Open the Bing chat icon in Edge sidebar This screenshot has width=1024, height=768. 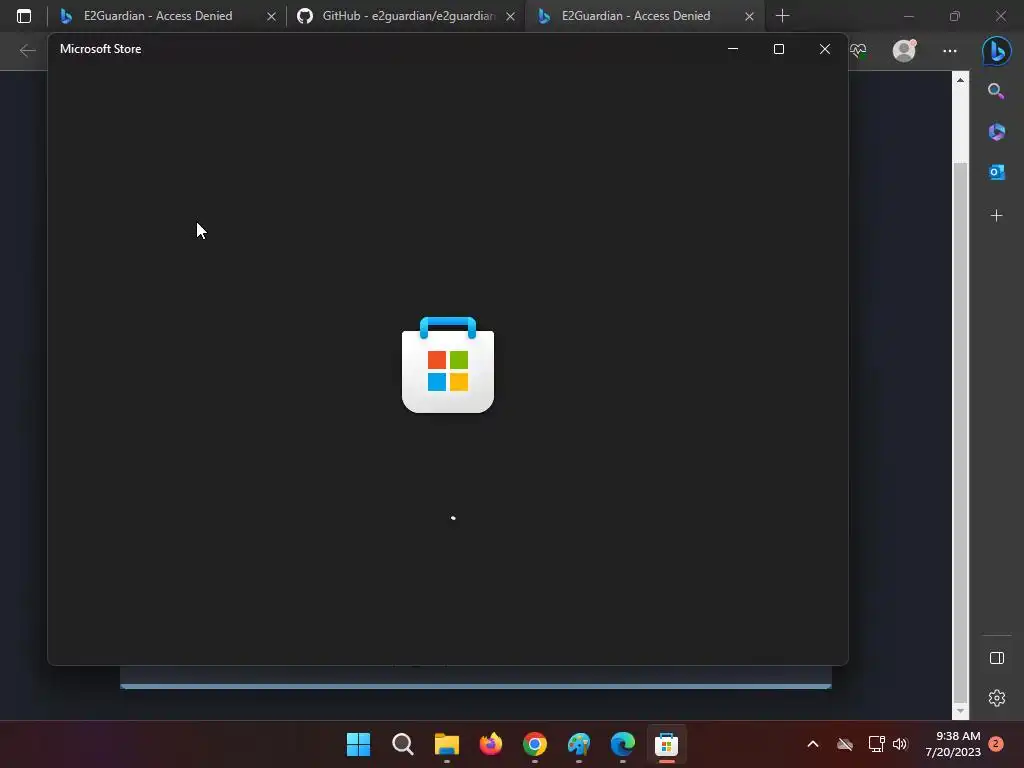pyautogui.click(x=997, y=50)
